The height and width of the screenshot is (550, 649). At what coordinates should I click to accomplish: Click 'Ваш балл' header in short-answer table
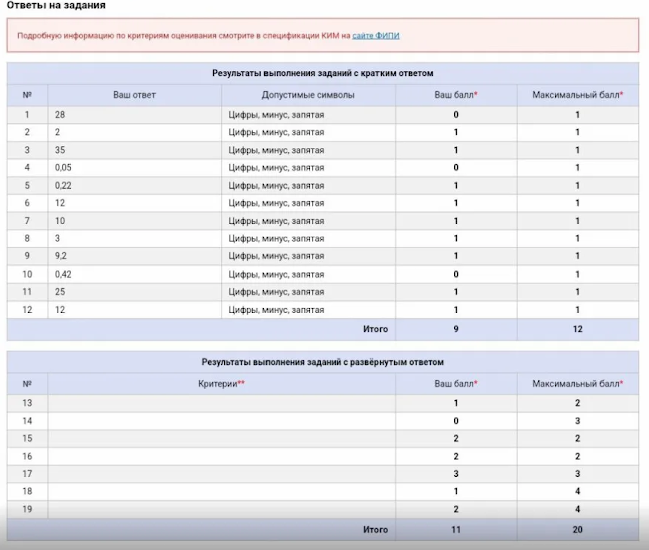tap(456, 95)
